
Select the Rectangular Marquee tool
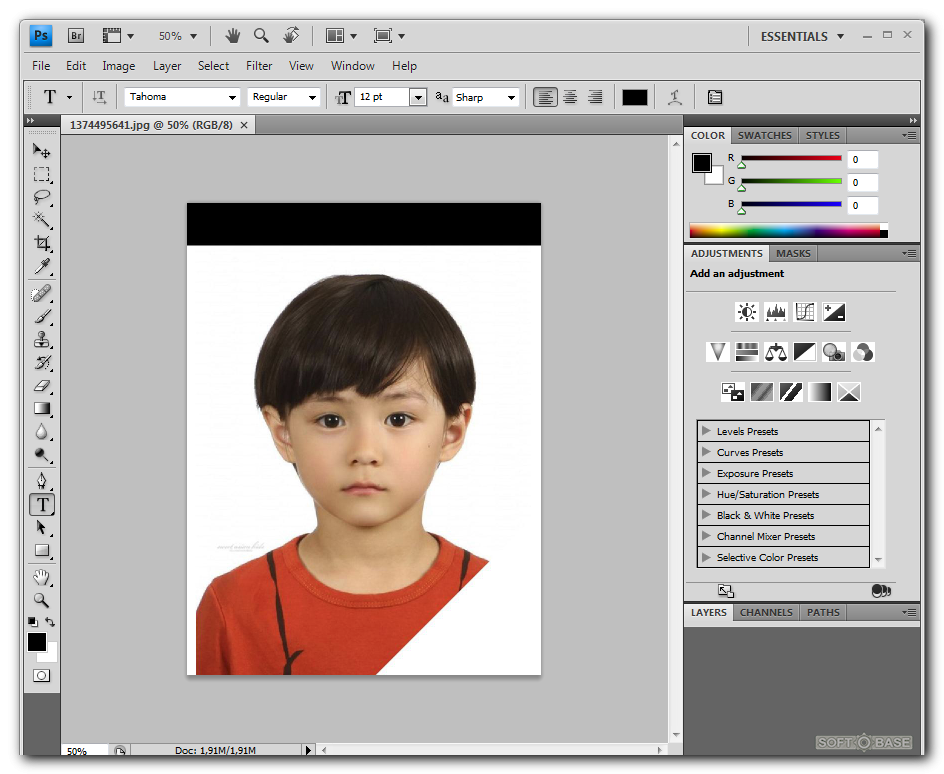(x=42, y=175)
